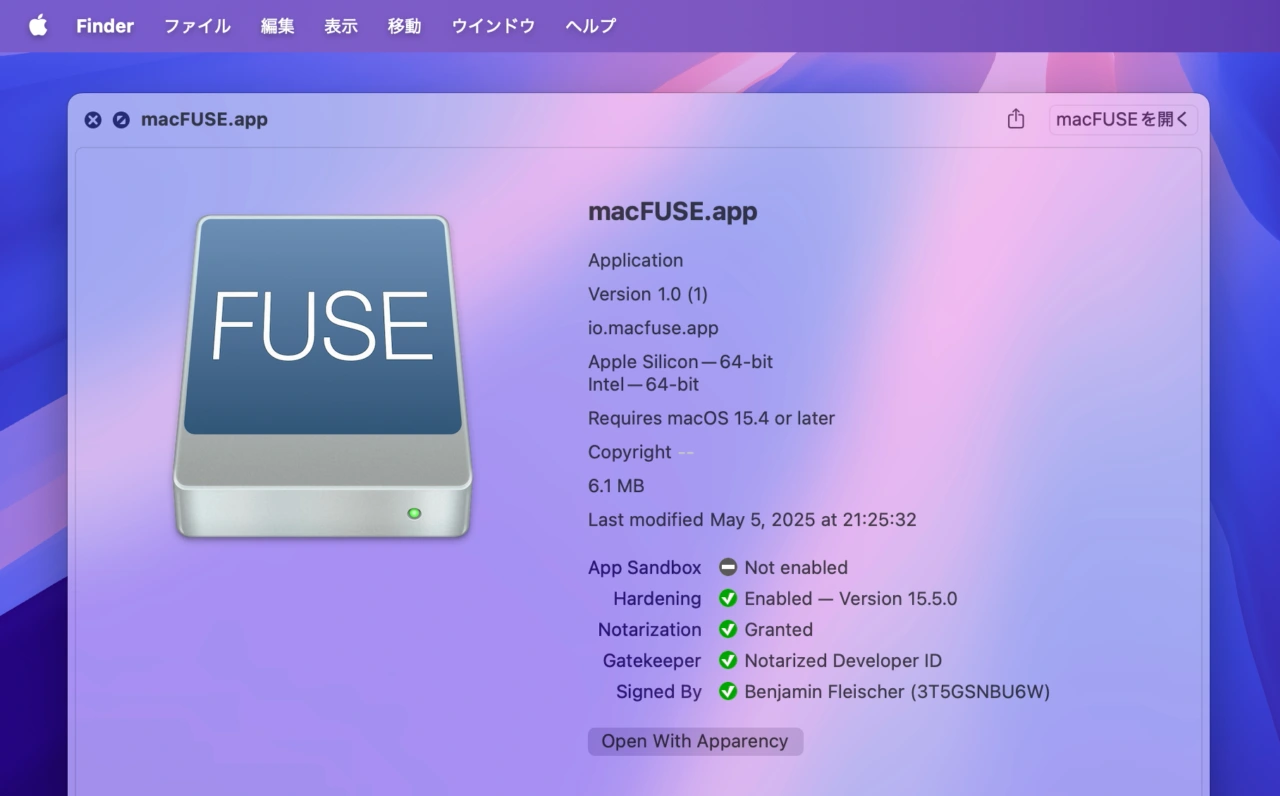Click the Signed By green checkmark icon
This screenshot has height=796, width=1280.
click(x=728, y=691)
